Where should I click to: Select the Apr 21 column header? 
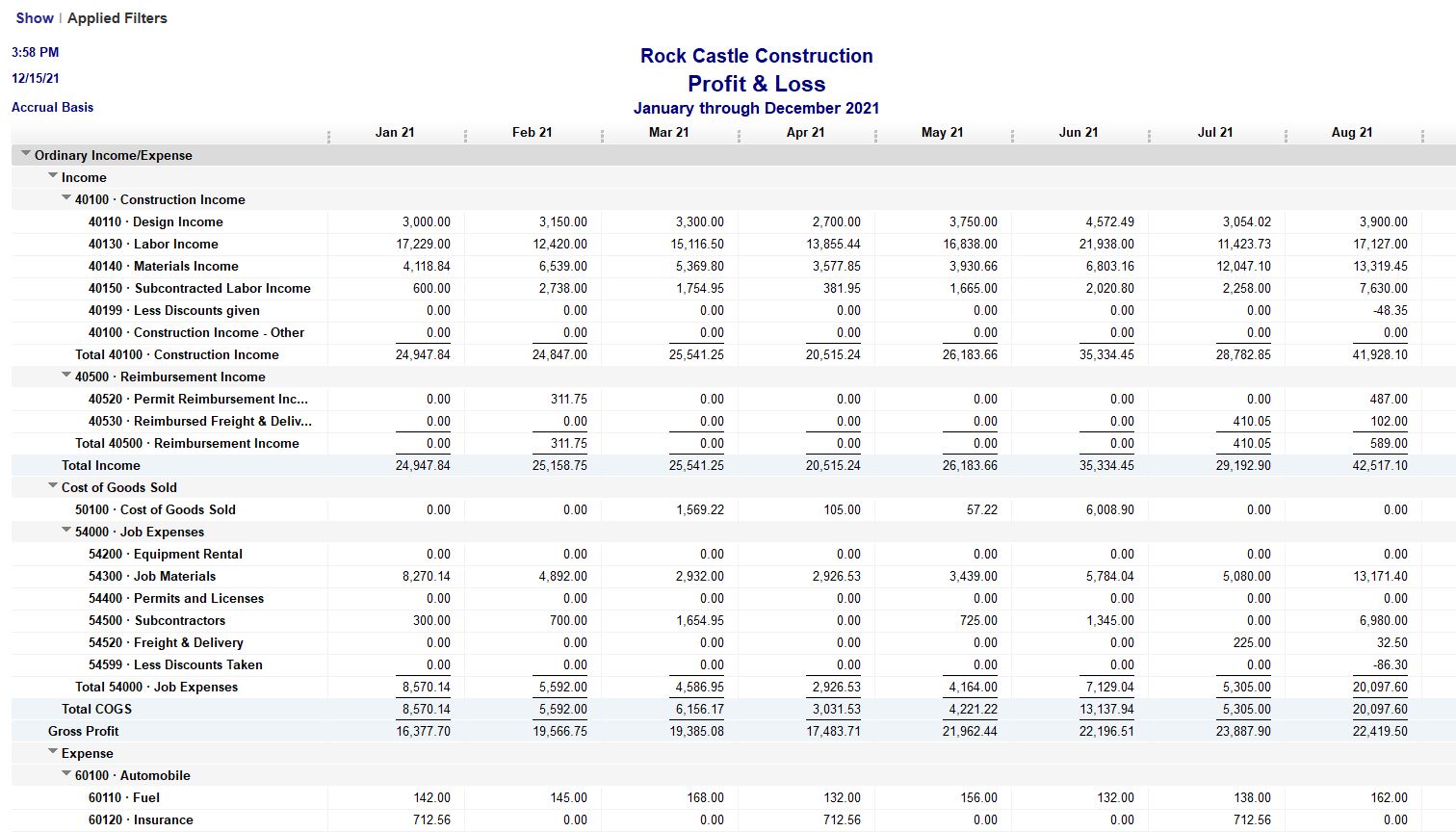tap(805, 132)
